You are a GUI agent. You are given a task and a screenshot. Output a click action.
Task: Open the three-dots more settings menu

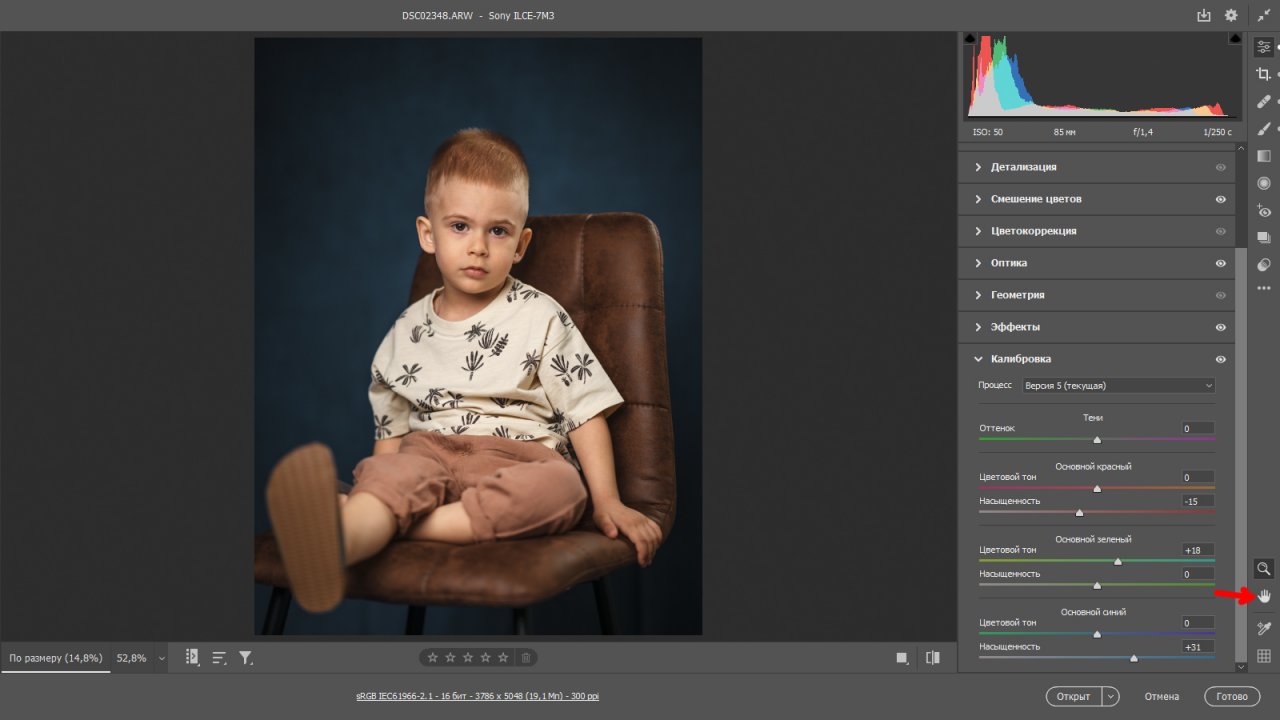pos(1264,288)
